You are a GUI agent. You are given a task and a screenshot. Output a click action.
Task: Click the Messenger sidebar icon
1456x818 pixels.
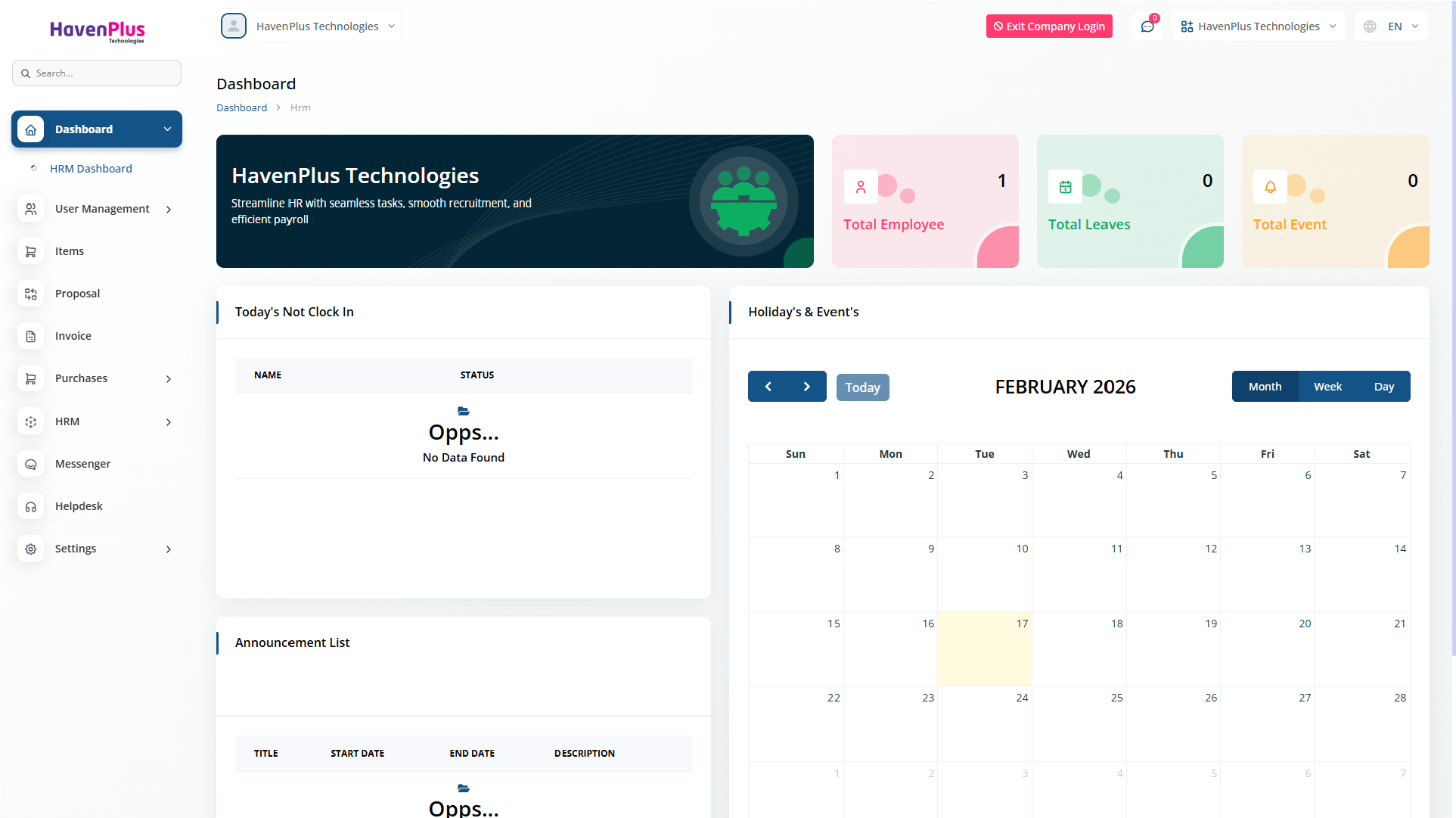point(31,464)
